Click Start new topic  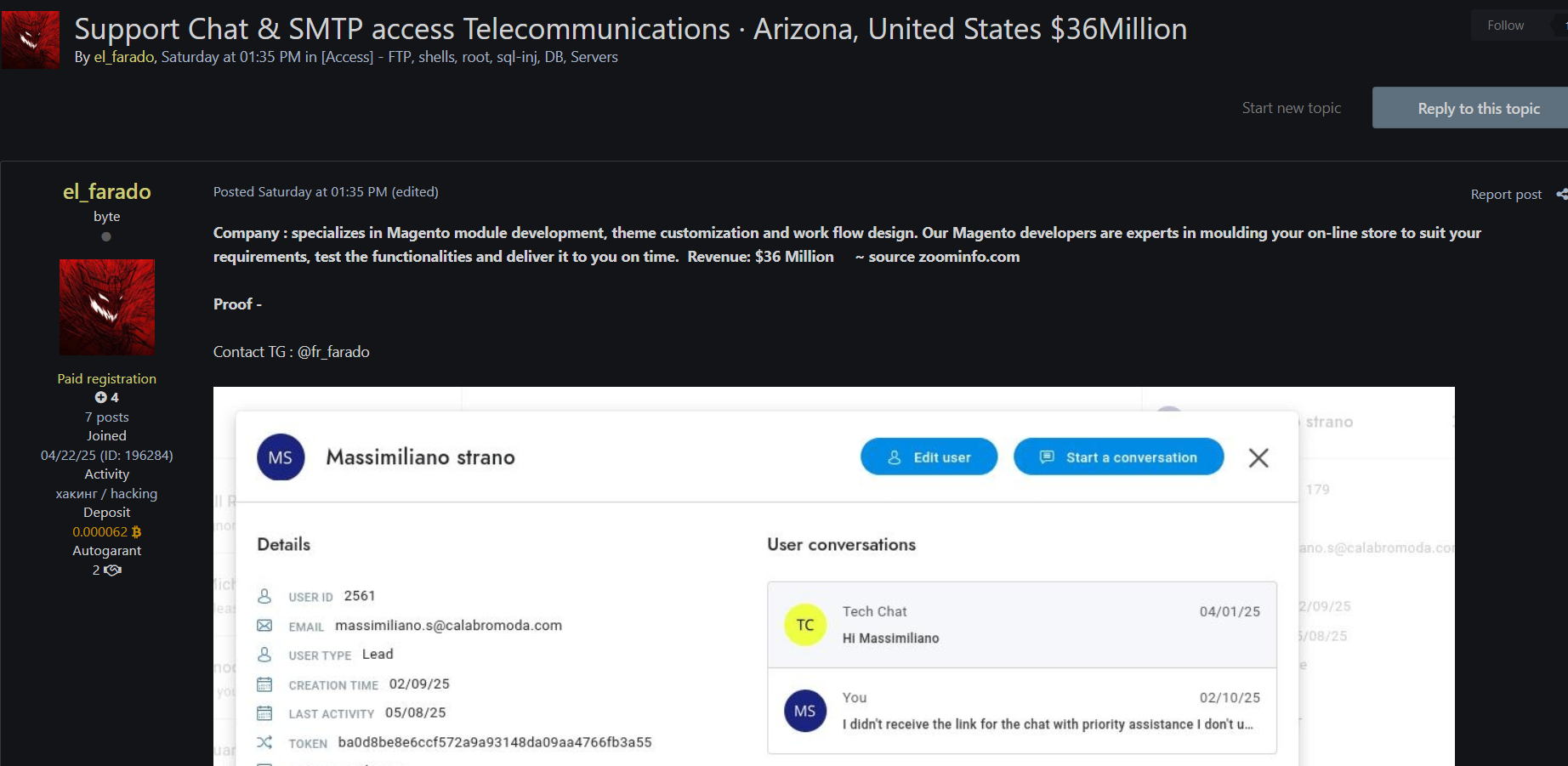click(1291, 107)
